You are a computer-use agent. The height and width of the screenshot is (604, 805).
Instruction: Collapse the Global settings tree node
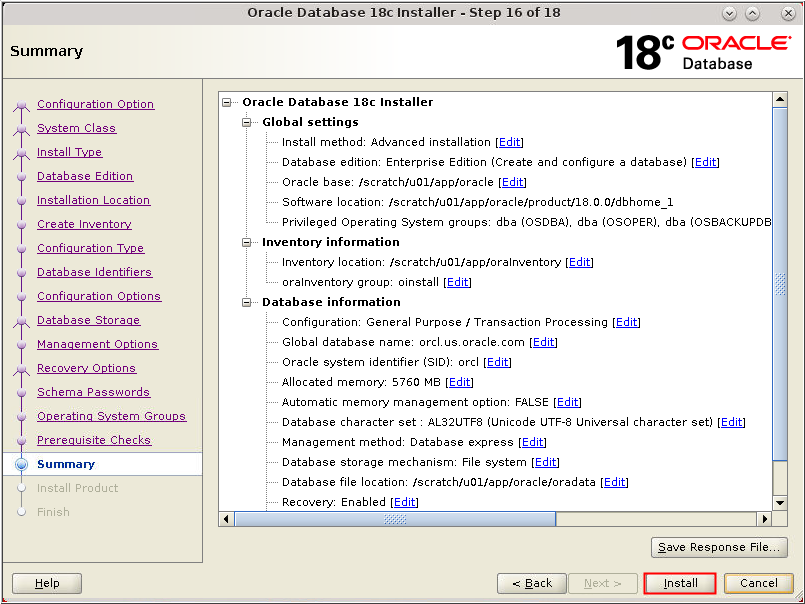(246, 123)
